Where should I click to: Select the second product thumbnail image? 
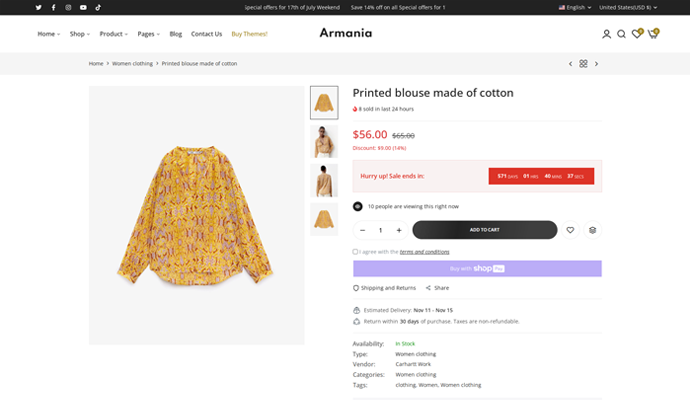pos(324,142)
